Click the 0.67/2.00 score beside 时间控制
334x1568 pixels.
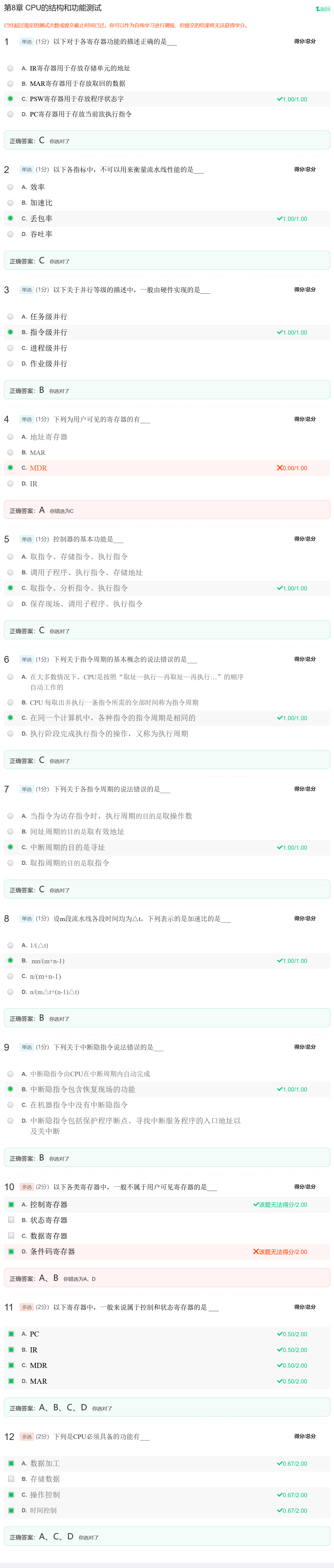pos(295,1510)
